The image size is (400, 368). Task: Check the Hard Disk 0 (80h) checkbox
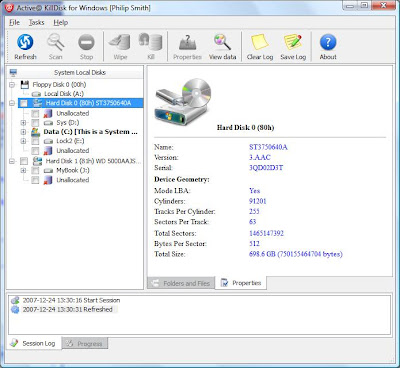pos(23,103)
